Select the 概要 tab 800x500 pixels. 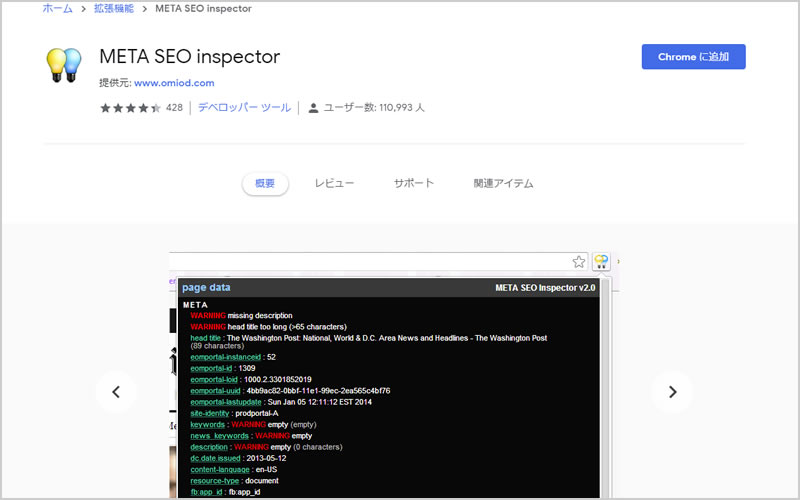(265, 184)
